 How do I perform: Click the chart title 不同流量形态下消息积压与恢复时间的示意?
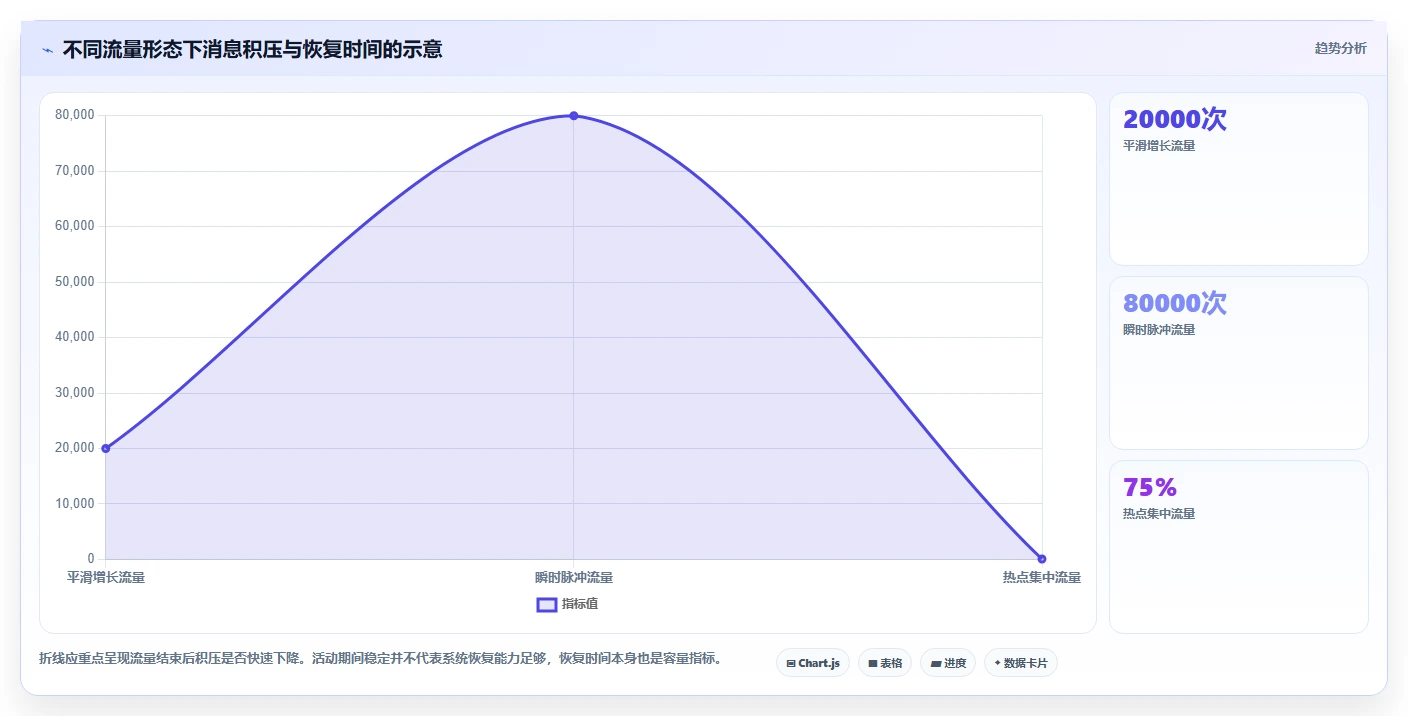(252, 49)
